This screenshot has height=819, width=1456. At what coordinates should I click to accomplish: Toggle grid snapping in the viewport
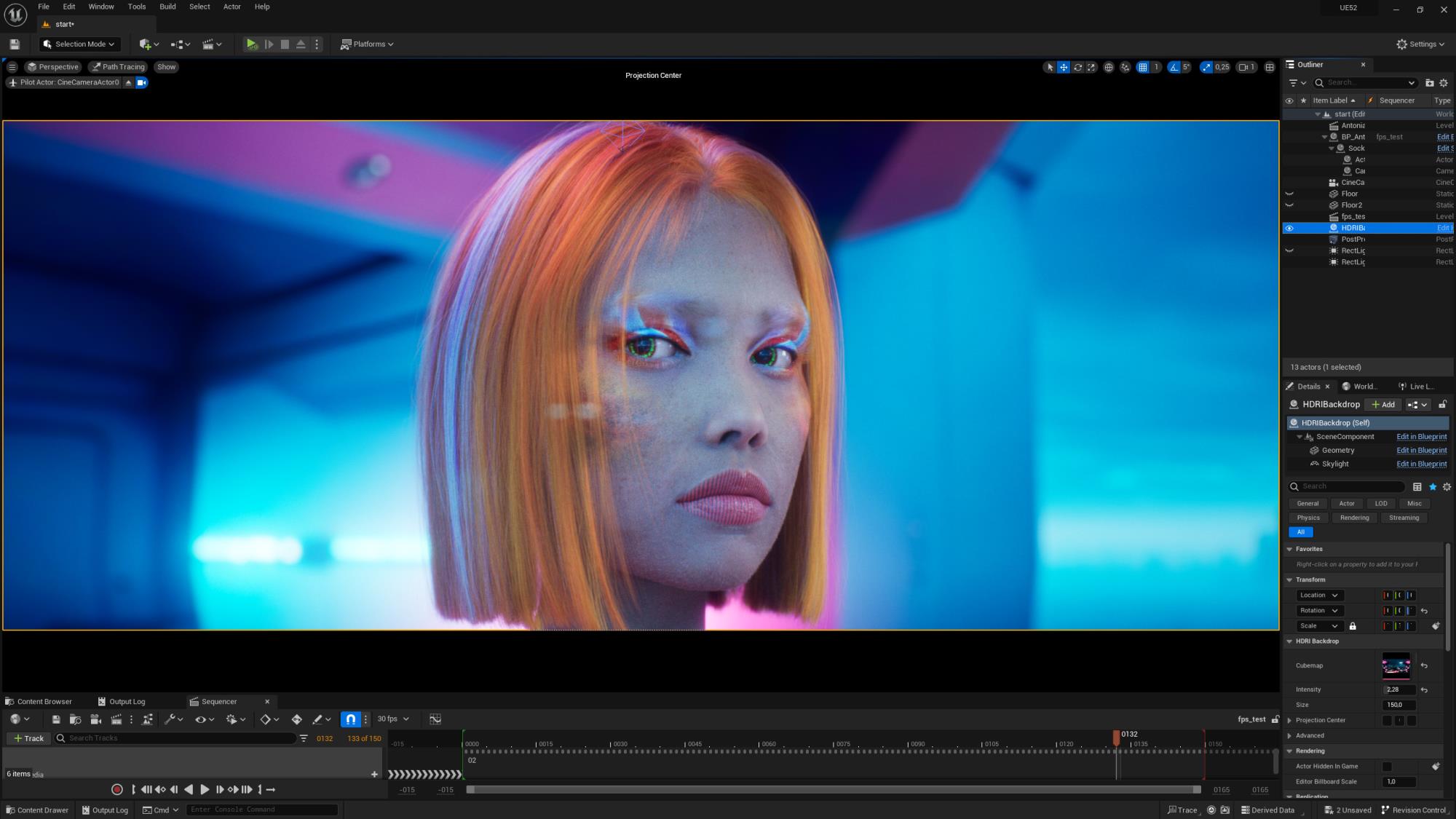[x=1143, y=67]
